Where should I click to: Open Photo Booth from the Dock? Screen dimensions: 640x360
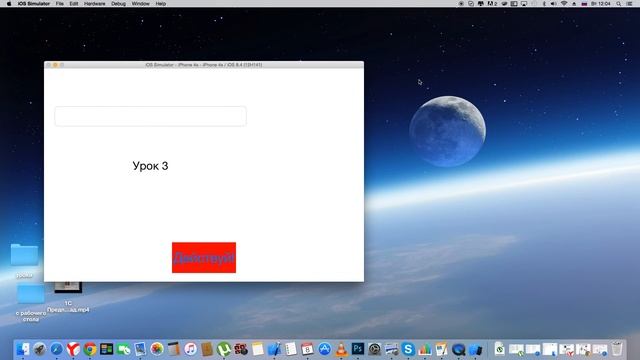pyautogui.click(x=240, y=349)
